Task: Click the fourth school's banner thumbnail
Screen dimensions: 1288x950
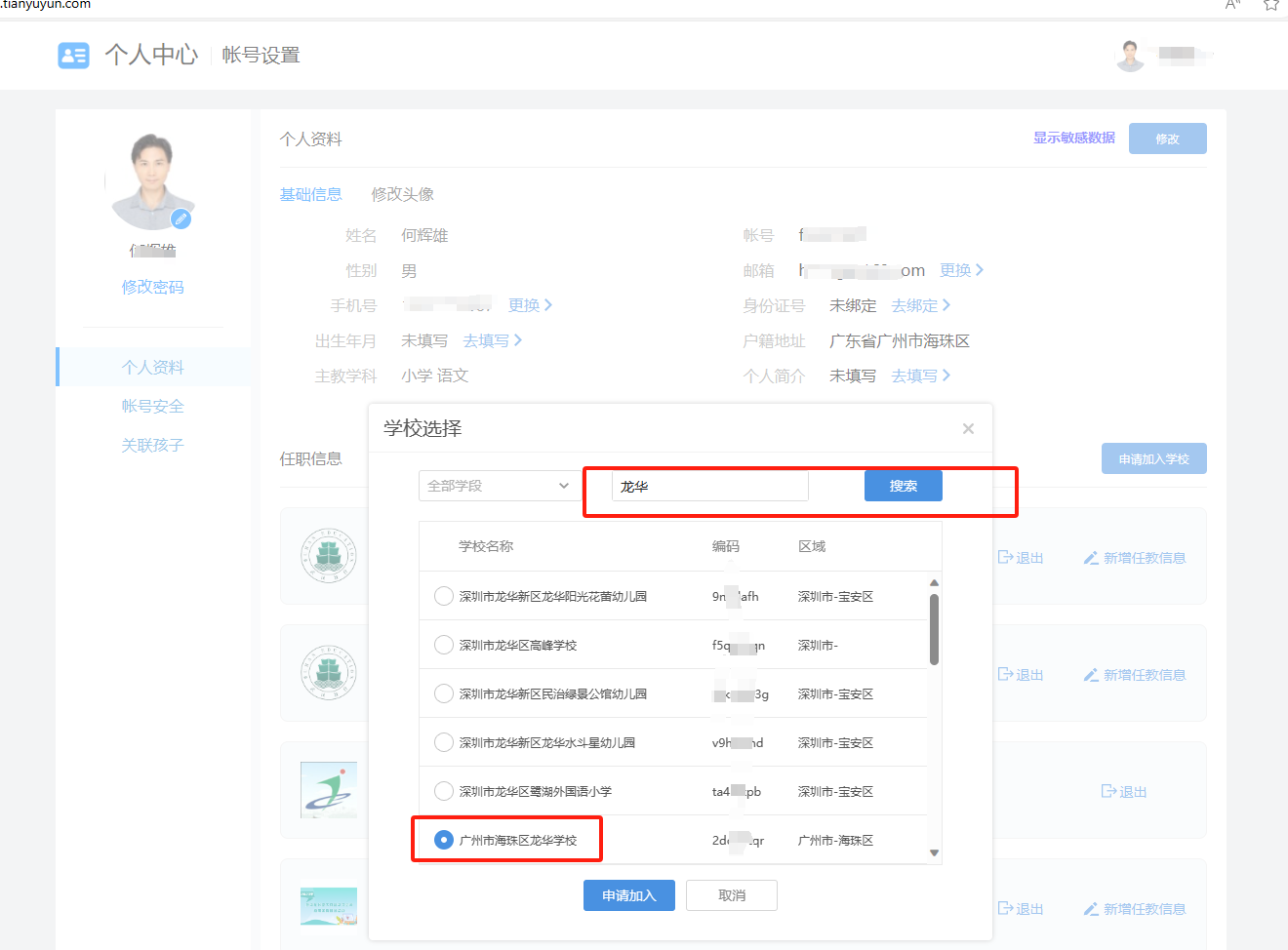Action: click(329, 906)
